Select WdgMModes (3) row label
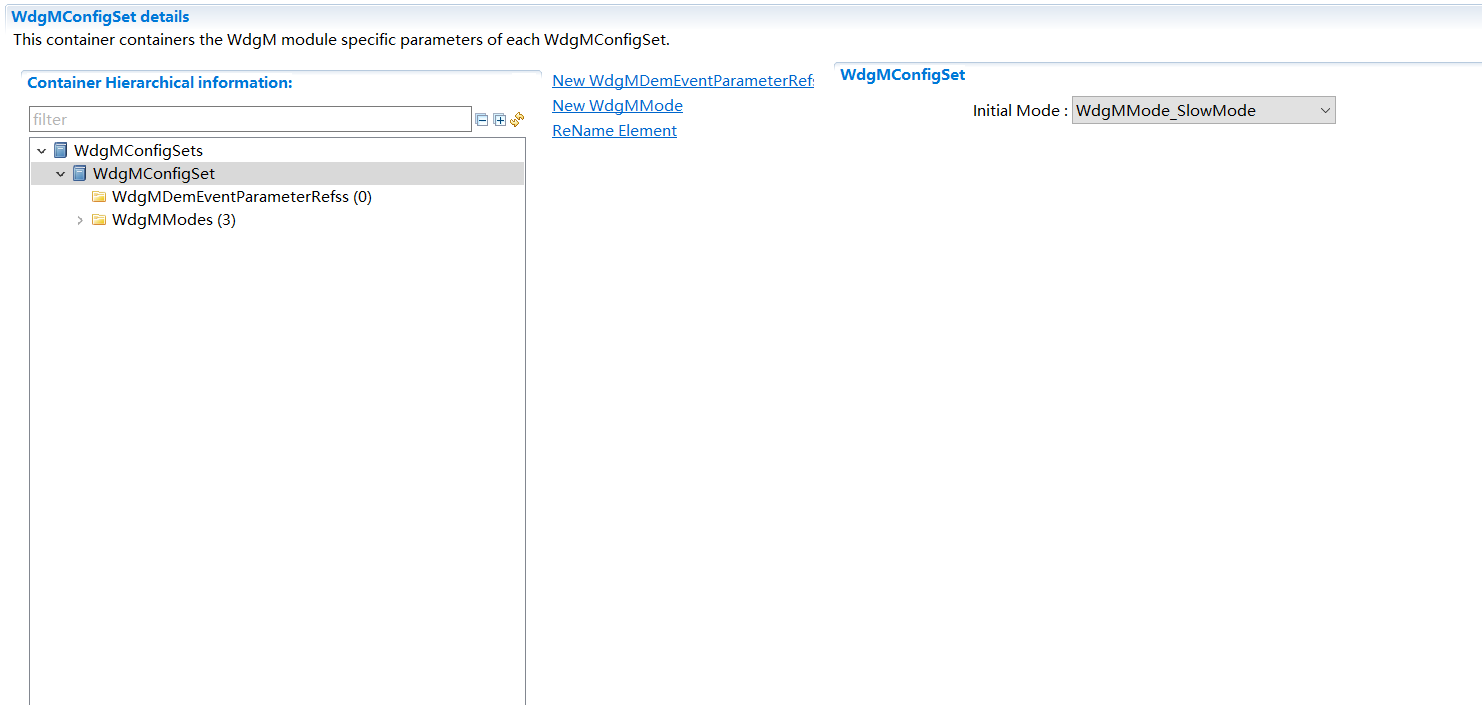Viewport: 1482px width, 705px height. pos(174,220)
